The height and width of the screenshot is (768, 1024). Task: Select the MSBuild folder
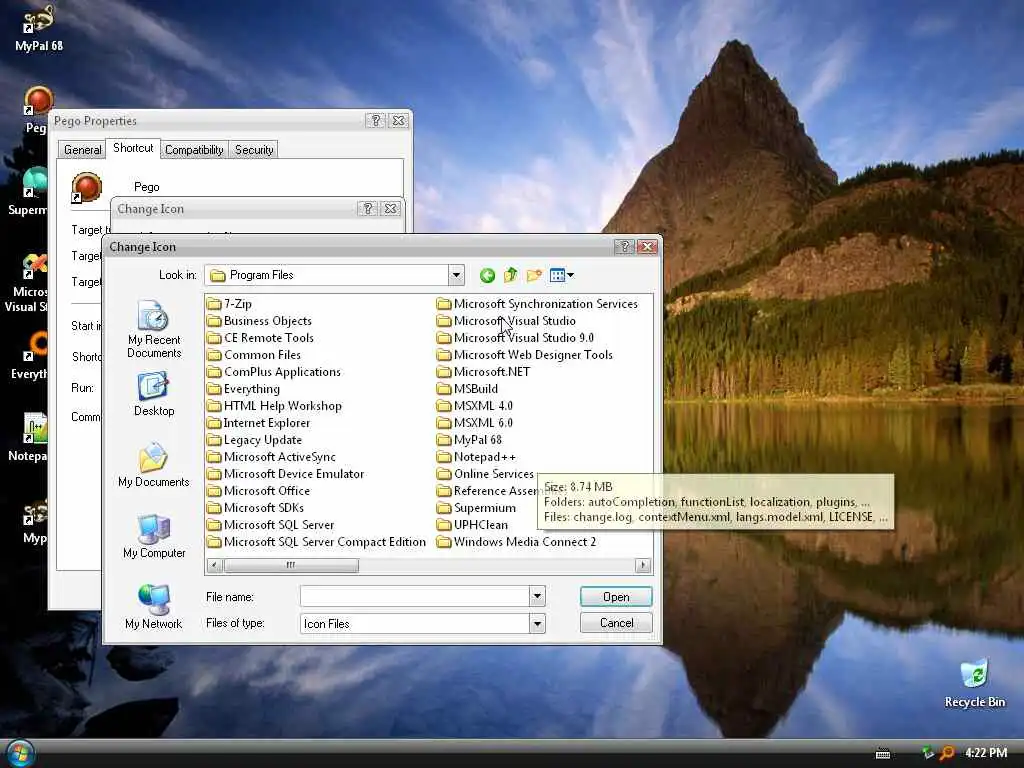click(468, 389)
